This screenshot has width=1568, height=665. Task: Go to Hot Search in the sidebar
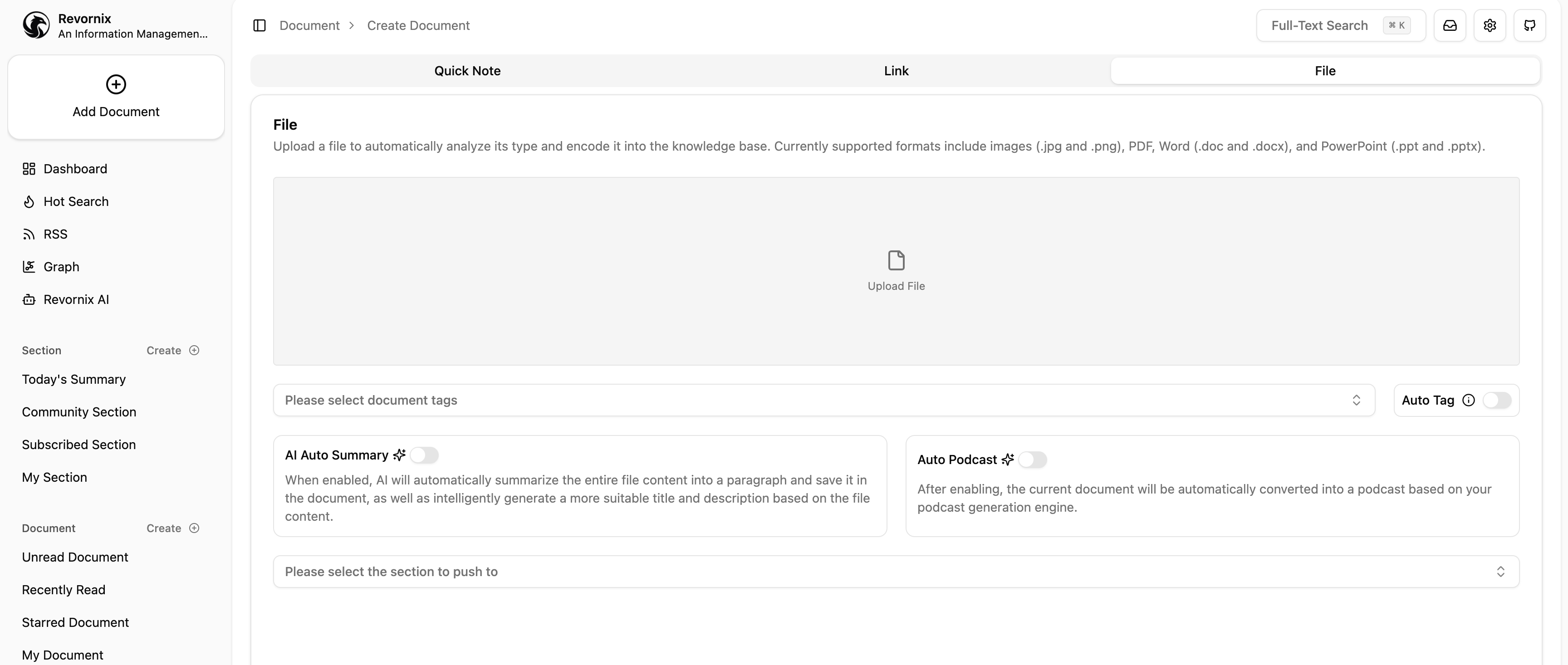click(75, 201)
